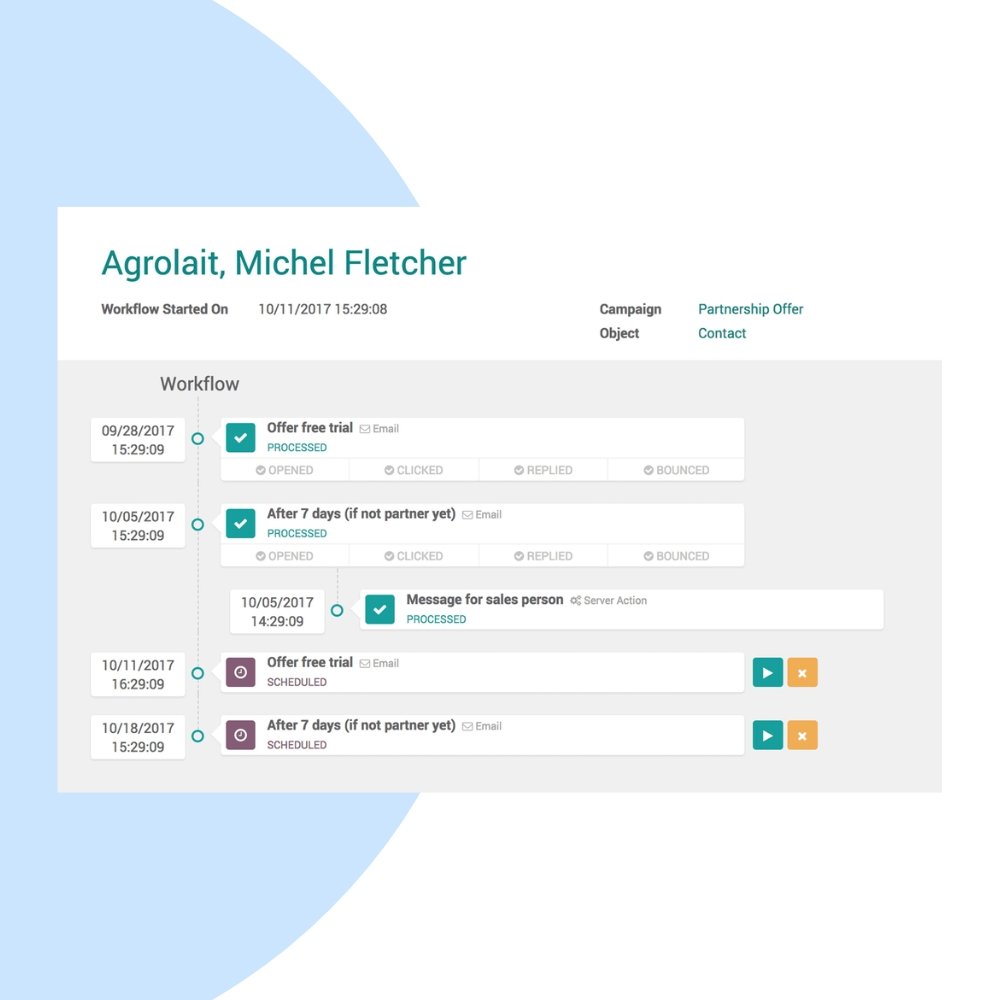Toggle the BOUNCED status on Offer free trial
This screenshot has height=1000, width=1000.
tap(676, 470)
